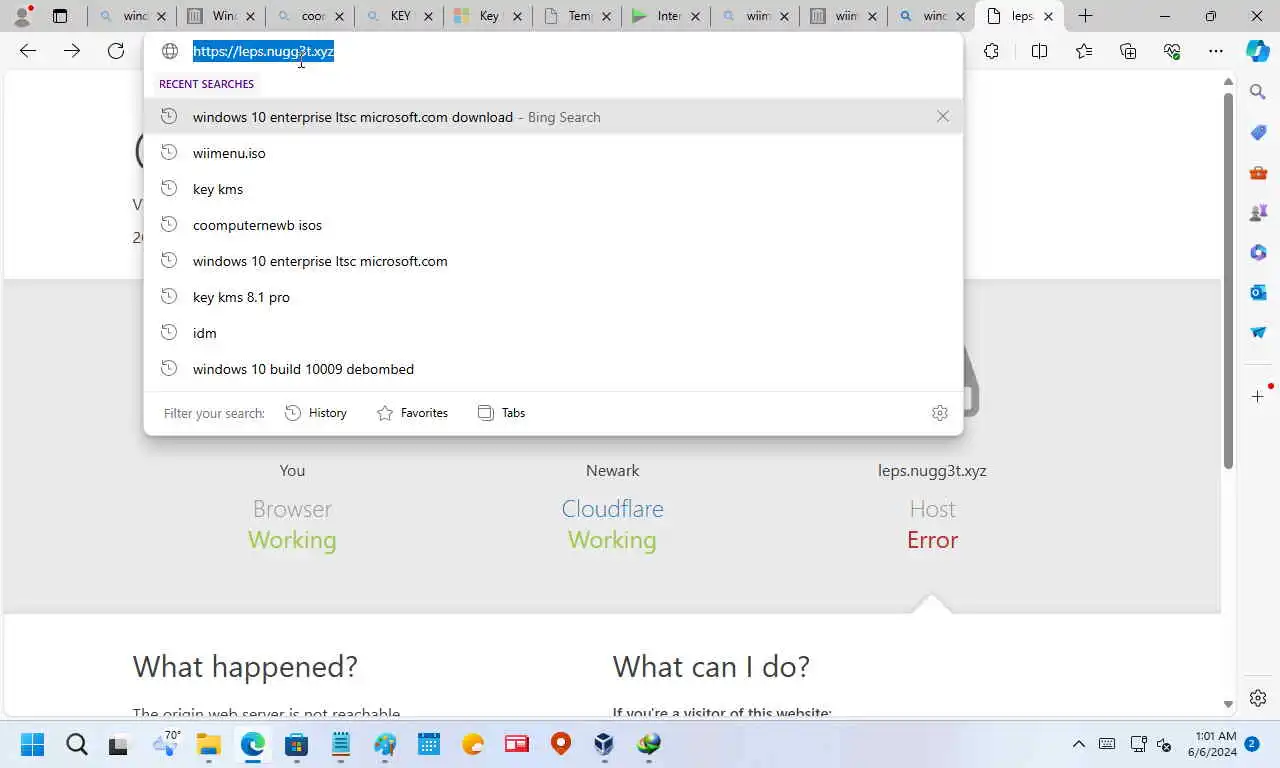Open the Extensions puzzle icon

pyautogui.click(x=991, y=51)
